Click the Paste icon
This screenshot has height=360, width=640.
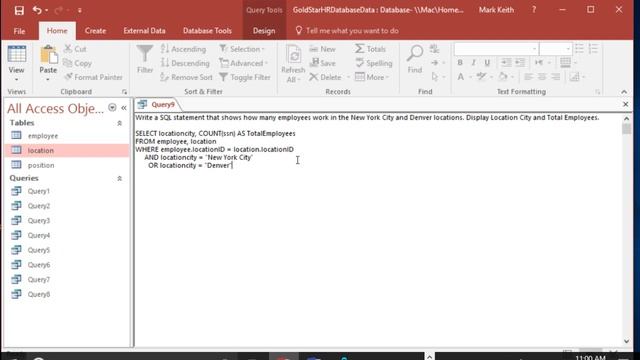tap(48, 55)
